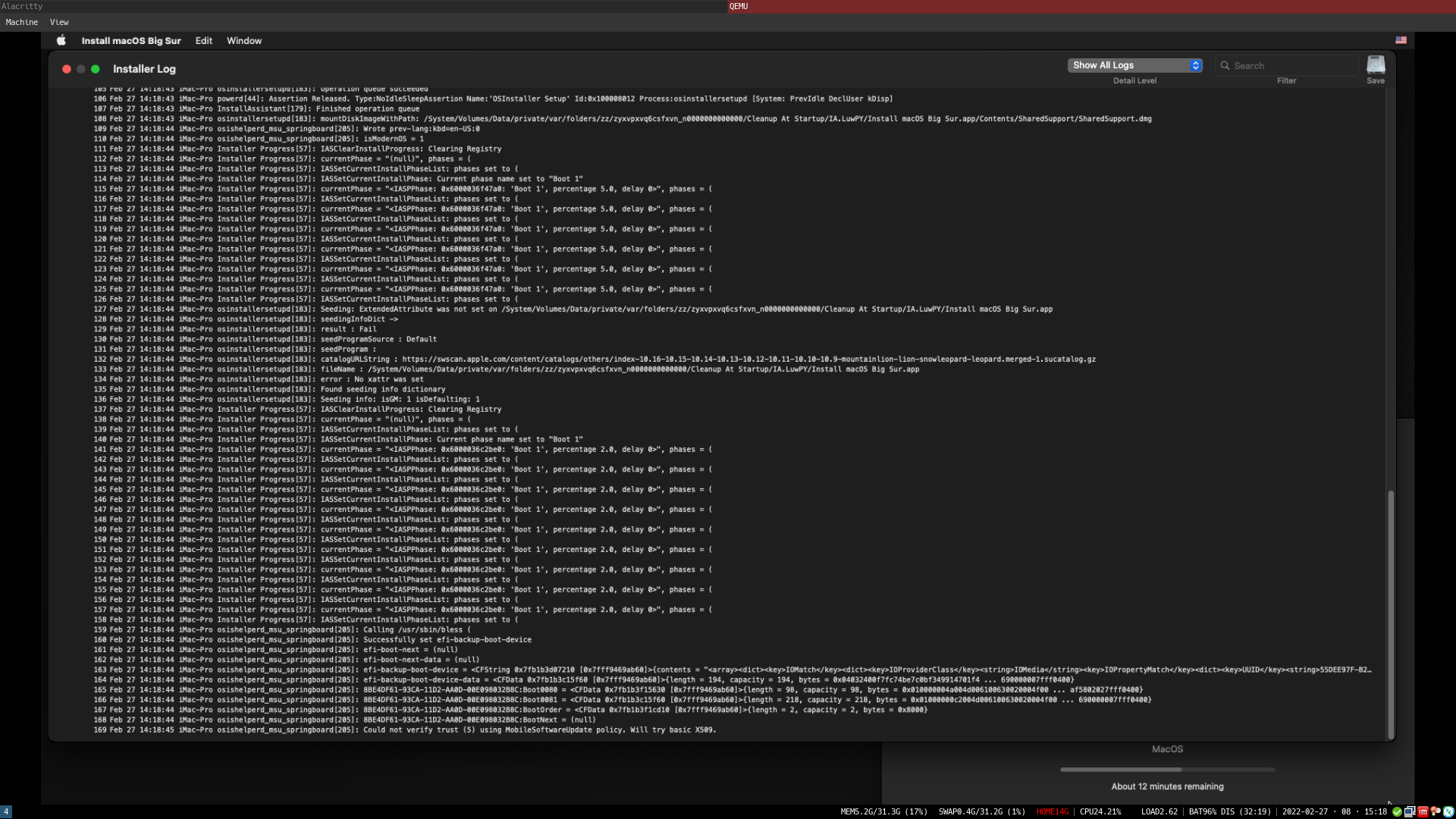Open the Window menu
Viewport: 1456px width, 819px height.
pyautogui.click(x=243, y=40)
